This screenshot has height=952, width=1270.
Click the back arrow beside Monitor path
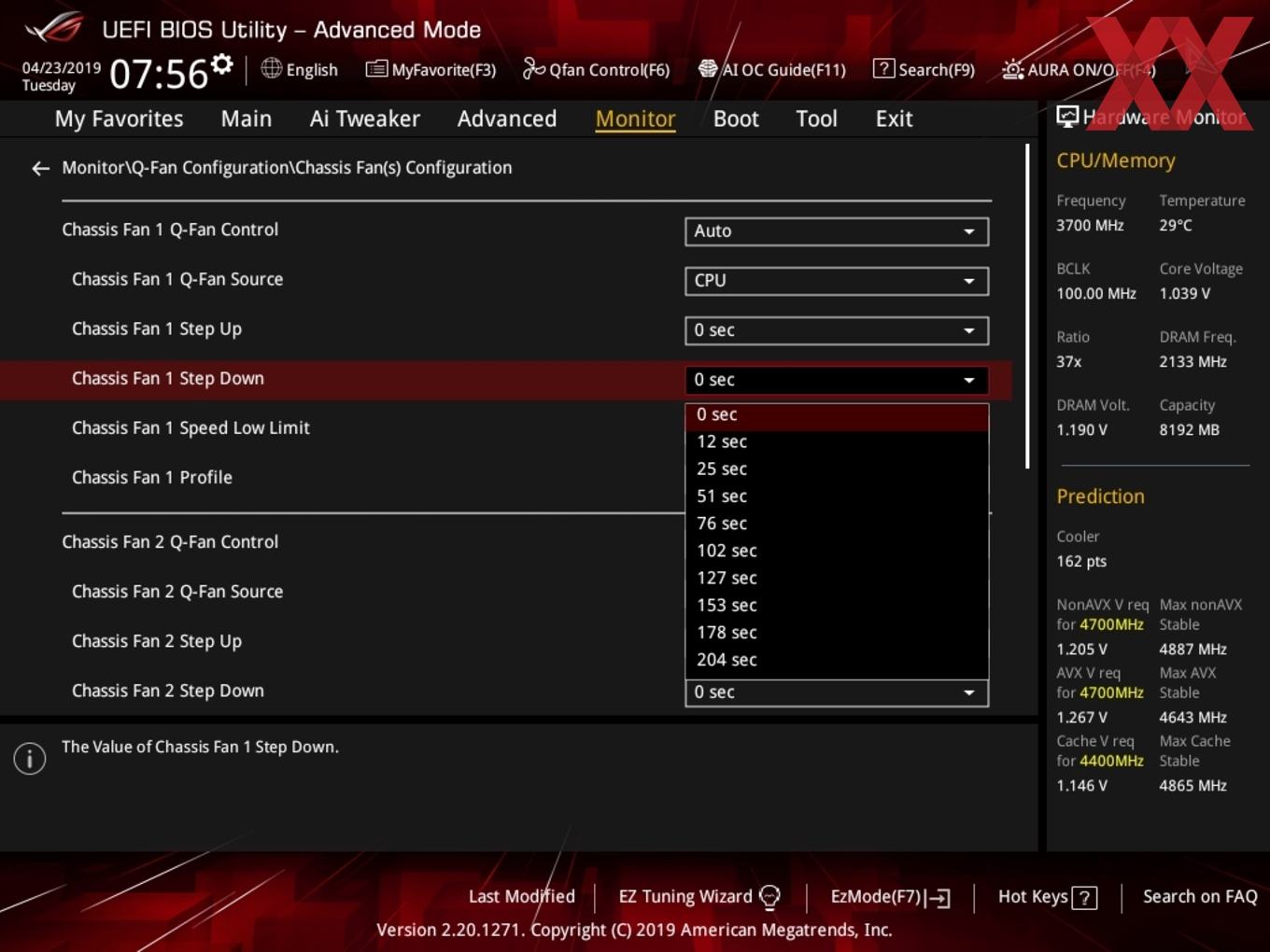40,168
